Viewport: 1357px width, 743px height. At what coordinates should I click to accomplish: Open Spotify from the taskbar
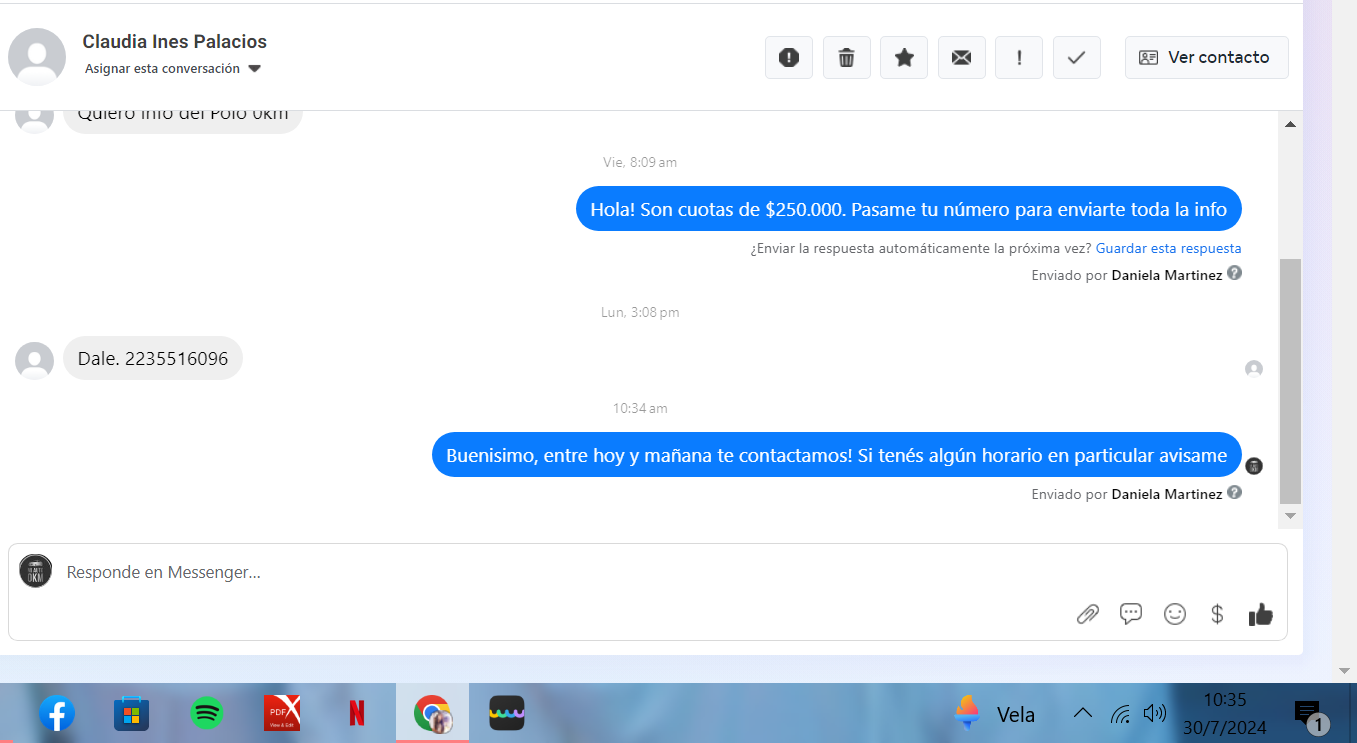click(207, 713)
